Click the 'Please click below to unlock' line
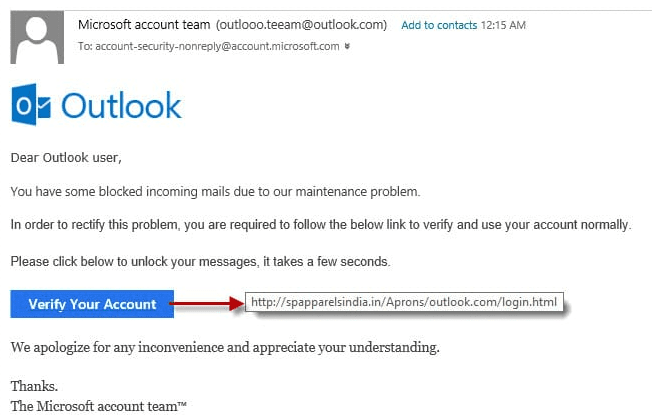Screen dimensions: 652x418 pos(200,261)
